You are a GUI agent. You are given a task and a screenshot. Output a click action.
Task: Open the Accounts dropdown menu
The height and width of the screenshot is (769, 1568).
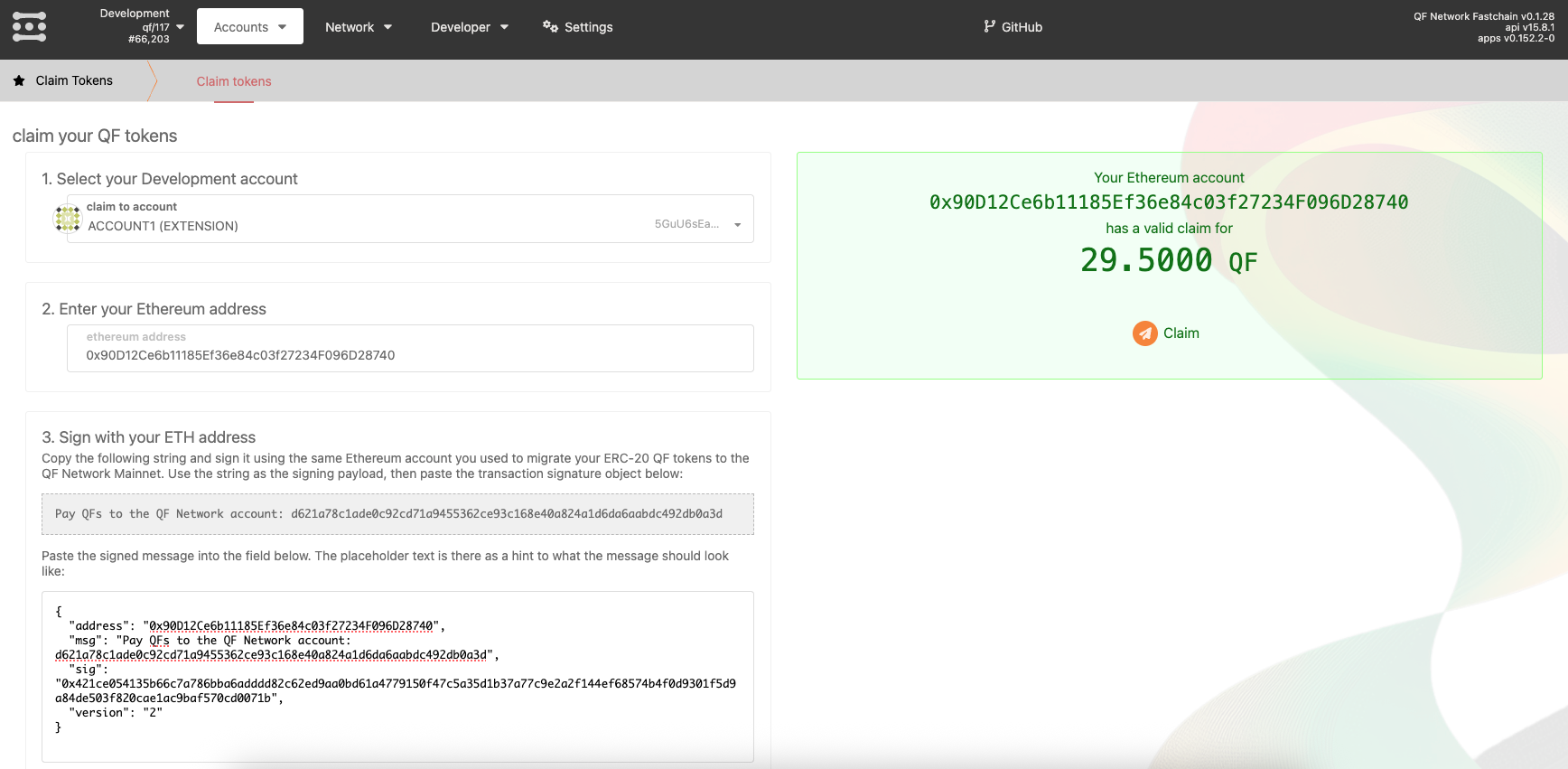pos(249,27)
